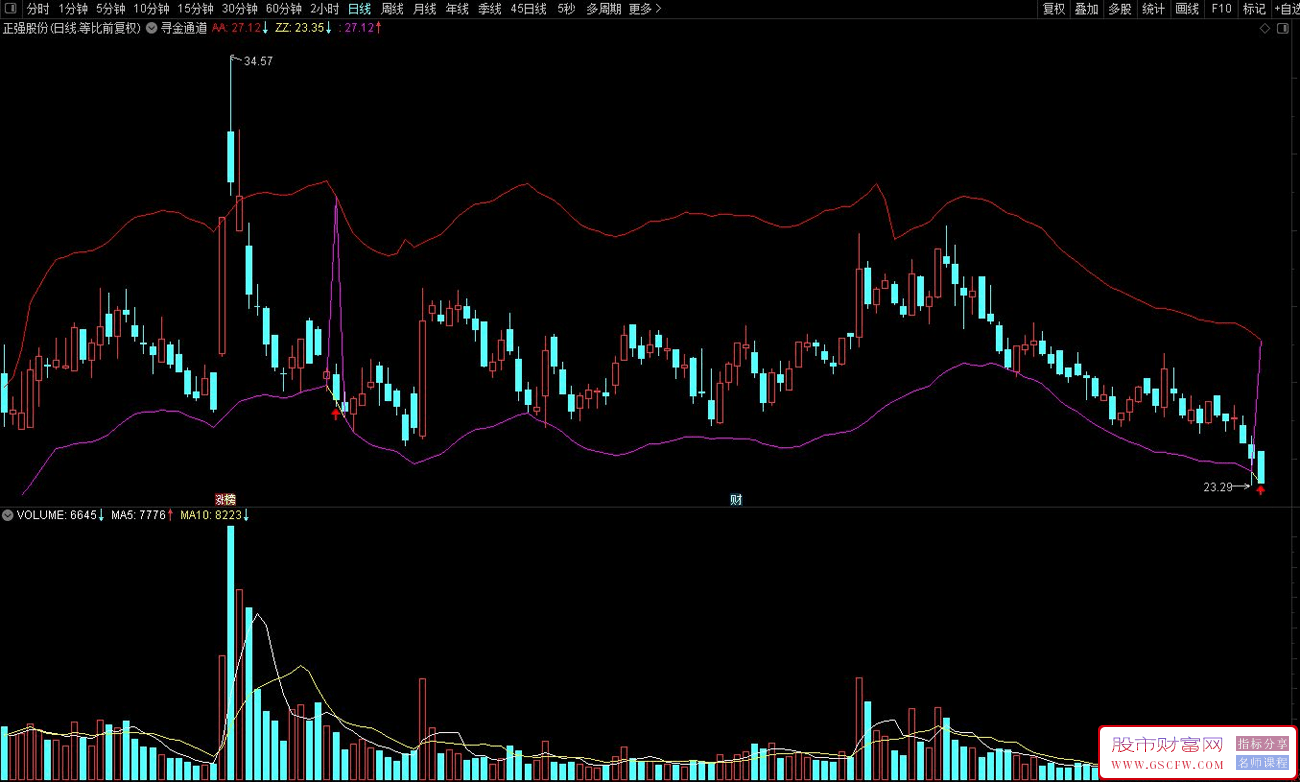1300x782 pixels.
Task: Open the 画线 drawing tools
Action: (x=1187, y=9)
